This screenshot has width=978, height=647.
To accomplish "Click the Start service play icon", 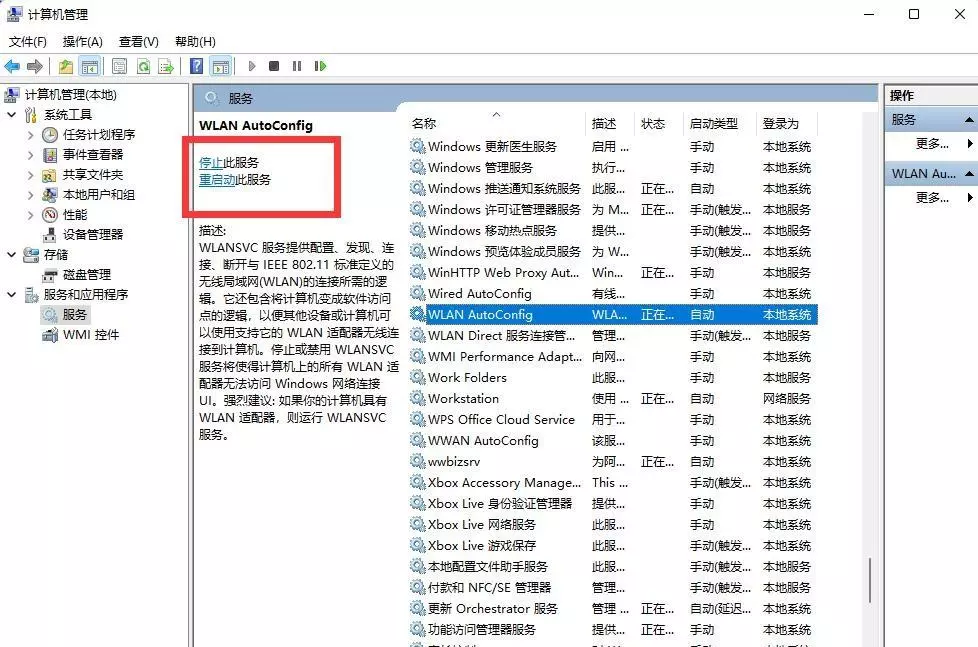I will (x=252, y=66).
